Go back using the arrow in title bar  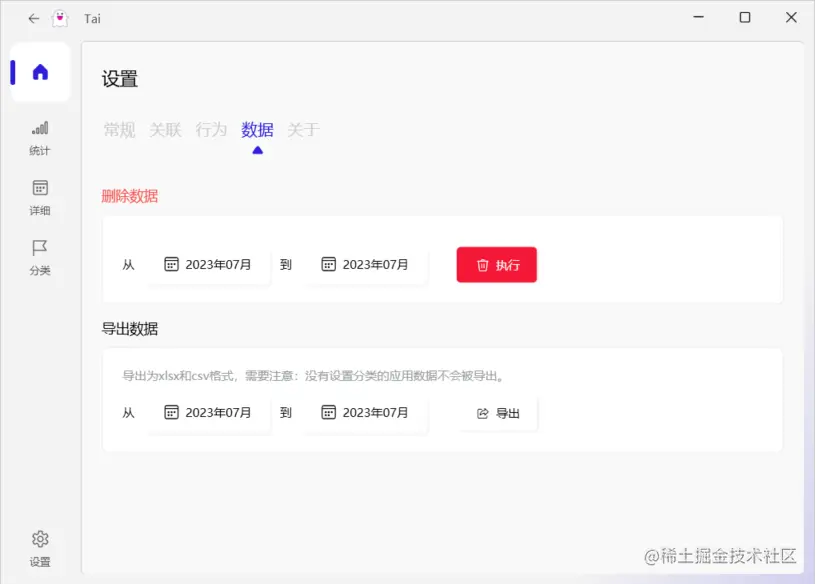[x=34, y=19]
